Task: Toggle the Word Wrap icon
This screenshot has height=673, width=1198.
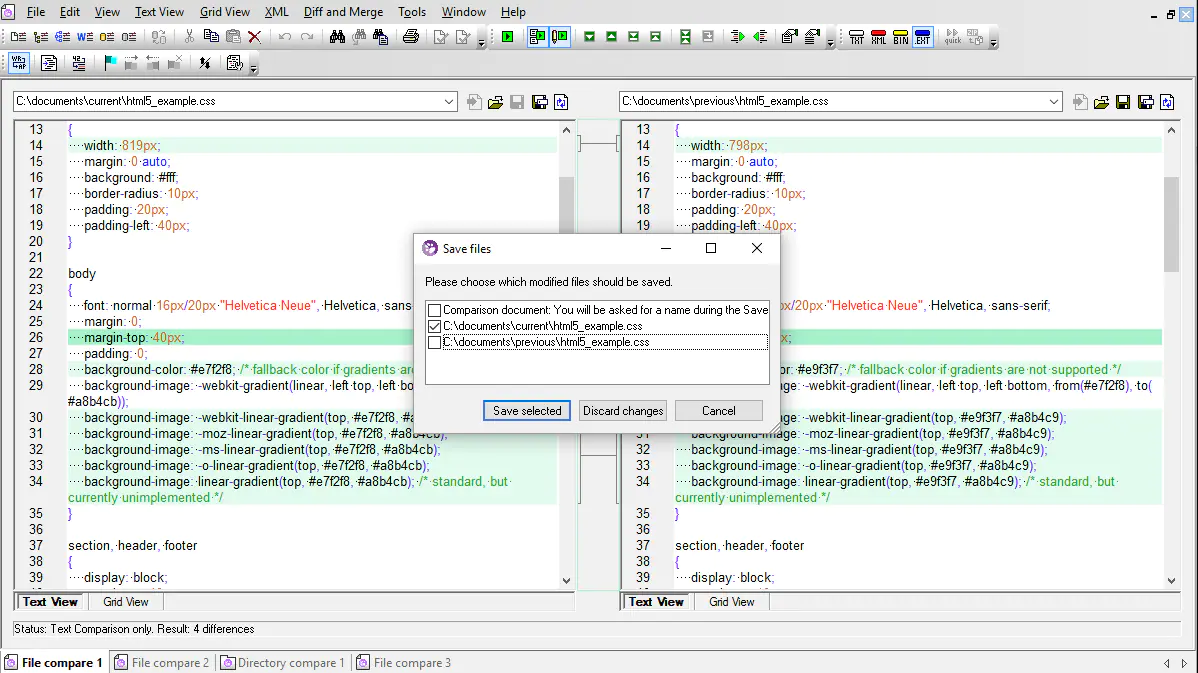Action: (19, 63)
